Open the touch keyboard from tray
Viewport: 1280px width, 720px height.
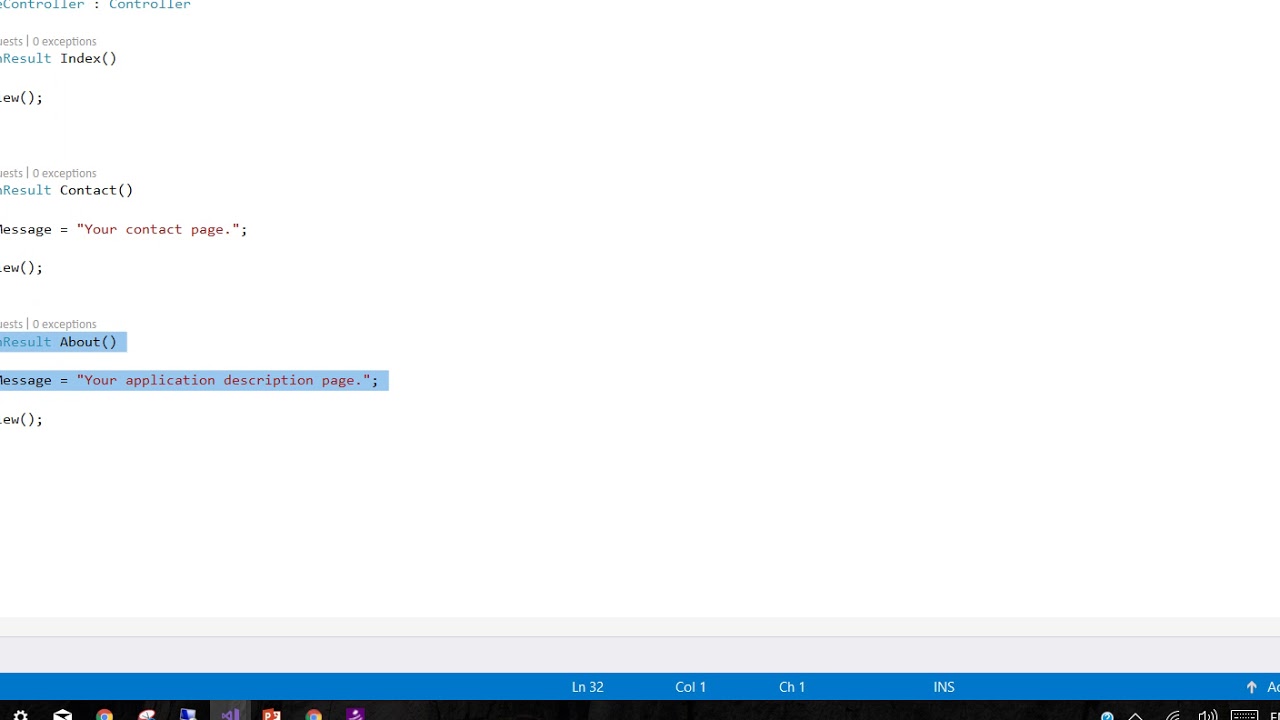click(1244, 715)
